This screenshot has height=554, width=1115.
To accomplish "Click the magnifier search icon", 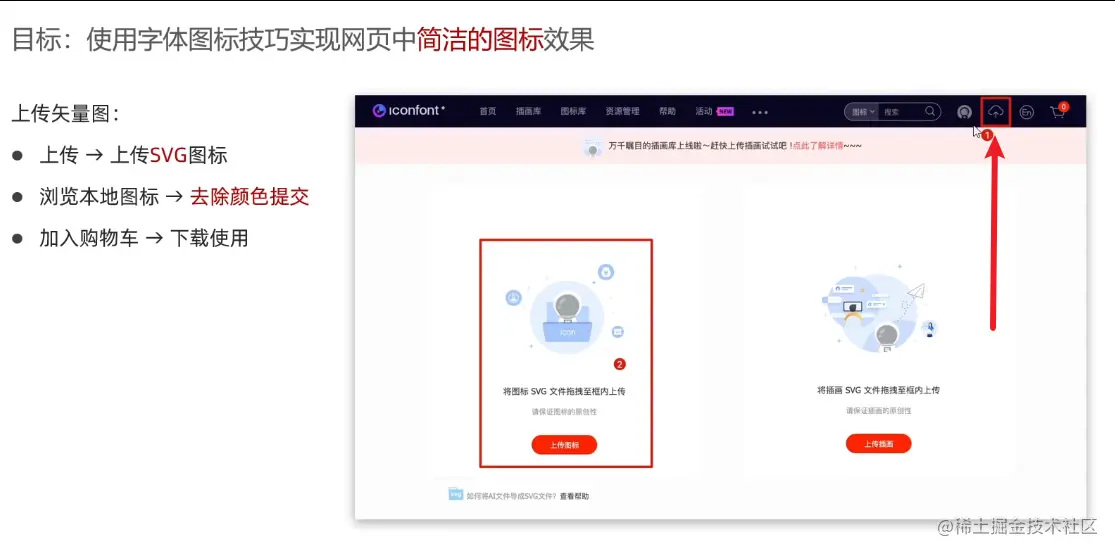I will click(930, 112).
